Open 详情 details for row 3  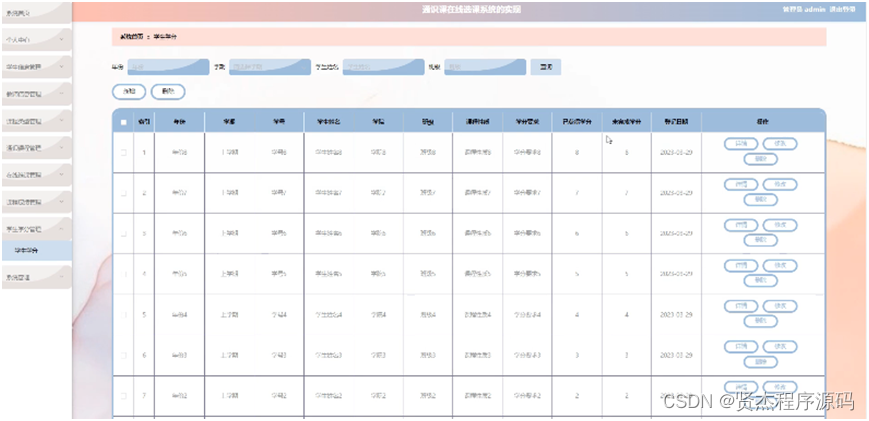pos(741,225)
